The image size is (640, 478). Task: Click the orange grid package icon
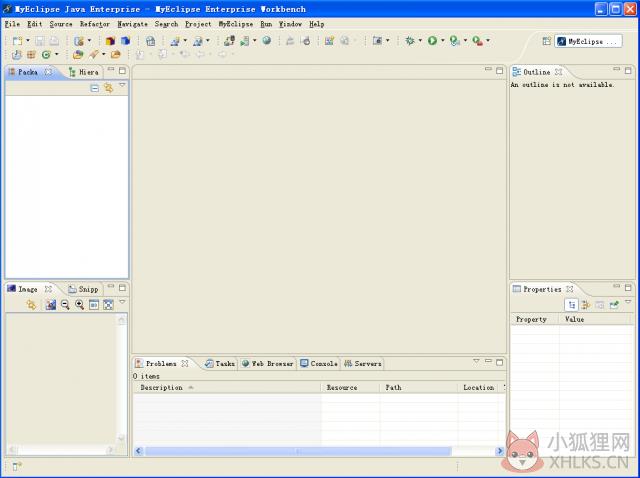[x=31, y=54]
